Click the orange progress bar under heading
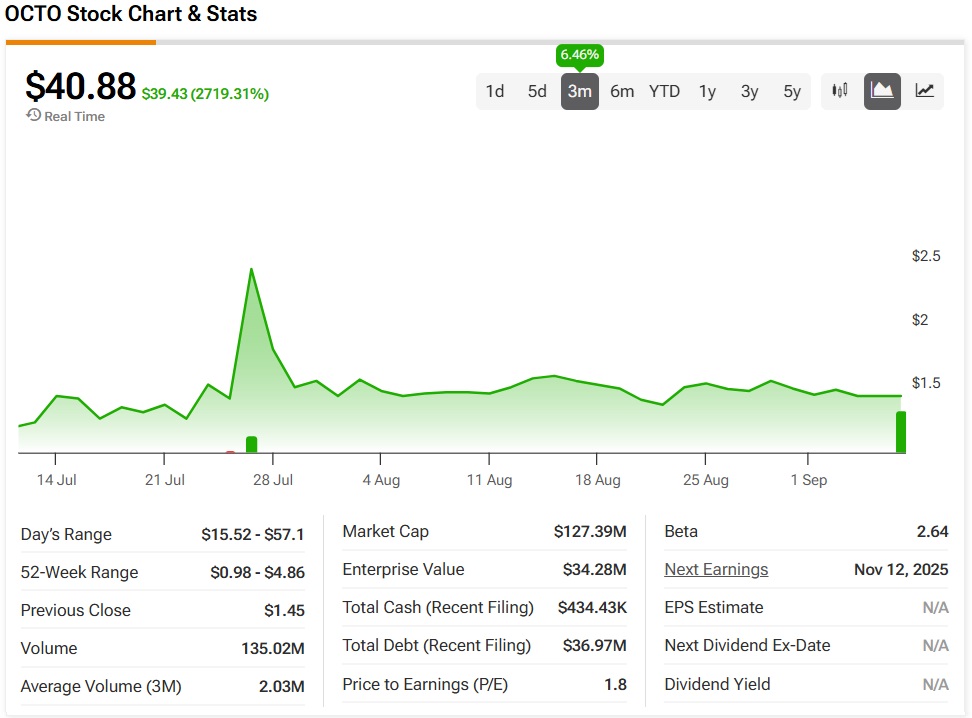The height and width of the screenshot is (718, 972). coord(80,42)
